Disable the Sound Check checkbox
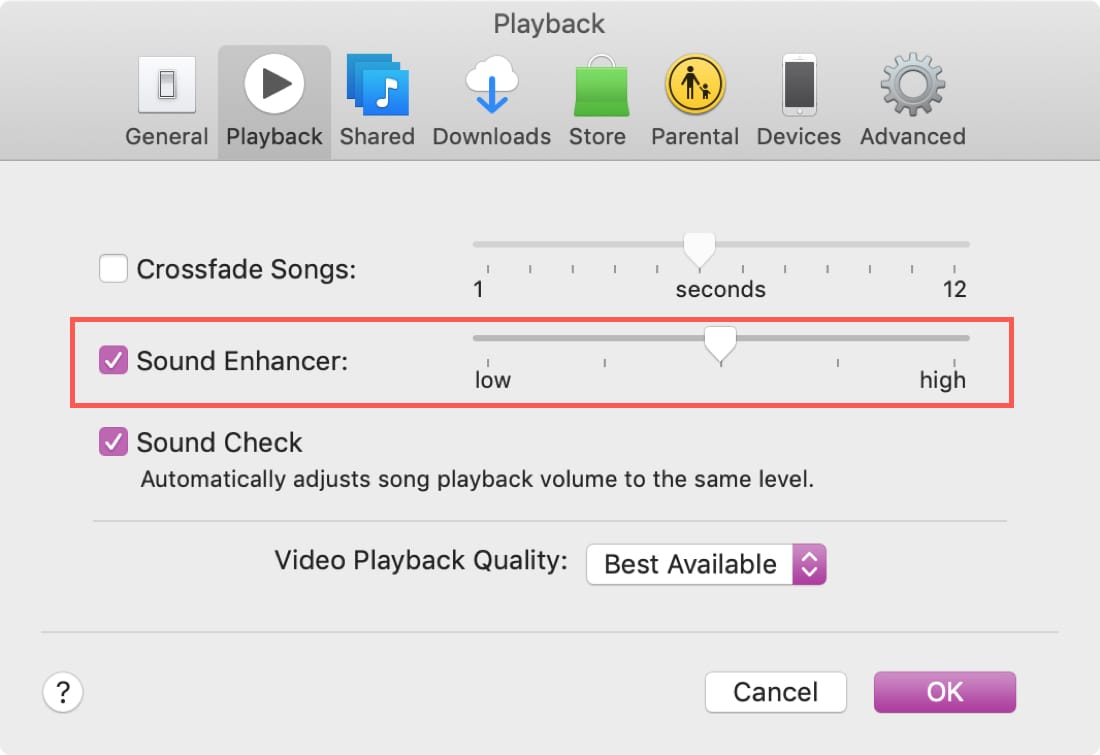This screenshot has height=755, width=1100. click(113, 442)
